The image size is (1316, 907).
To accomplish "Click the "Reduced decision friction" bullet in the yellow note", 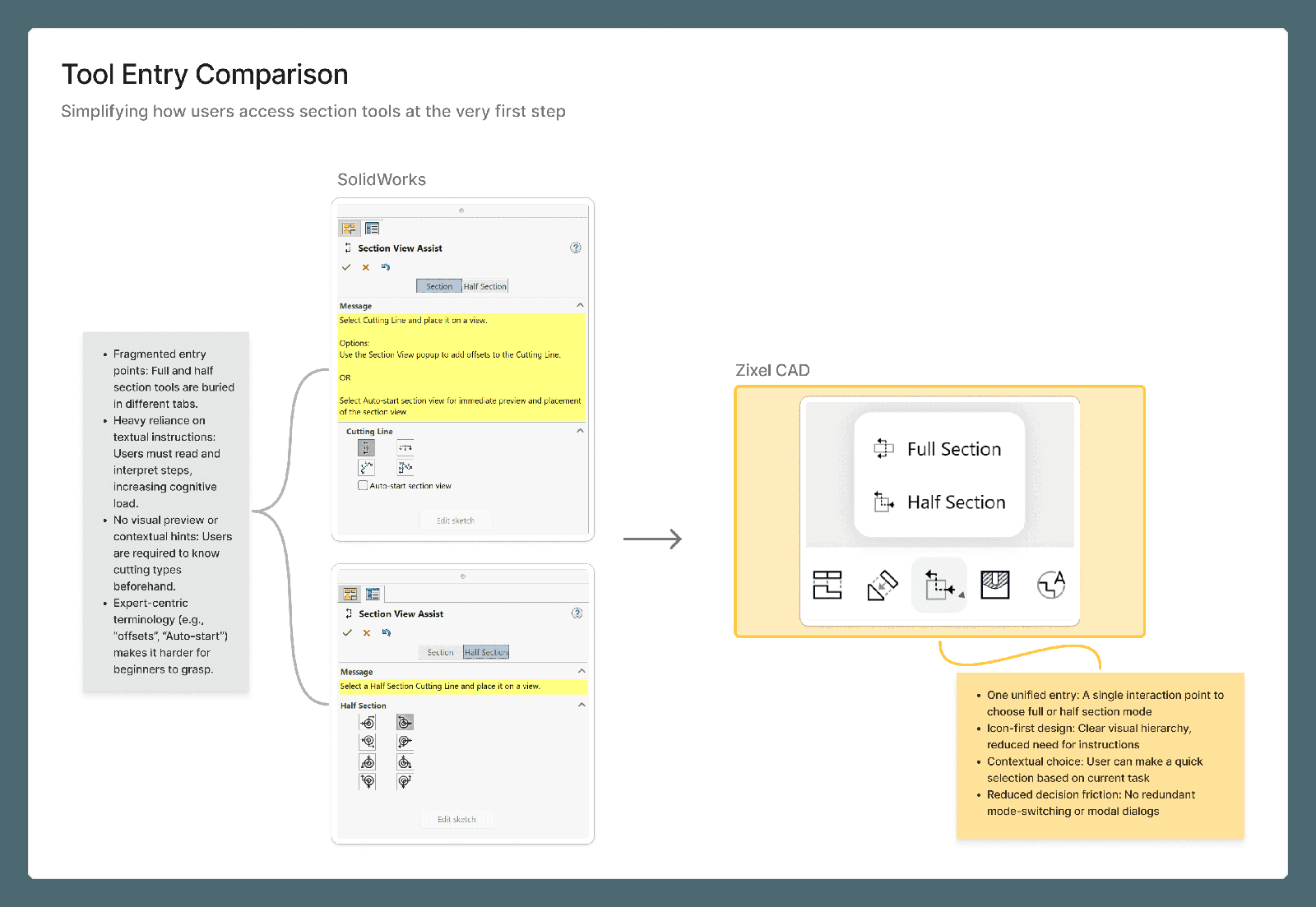I will coord(1091,803).
